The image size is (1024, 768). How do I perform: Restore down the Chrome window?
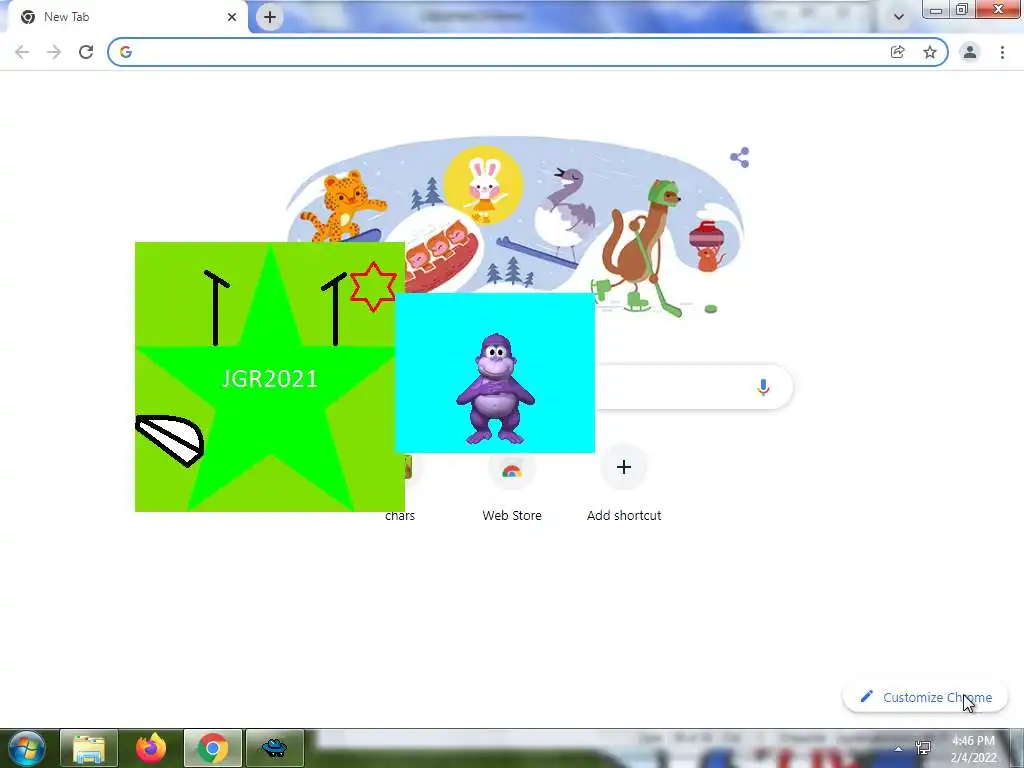pos(962,9)
